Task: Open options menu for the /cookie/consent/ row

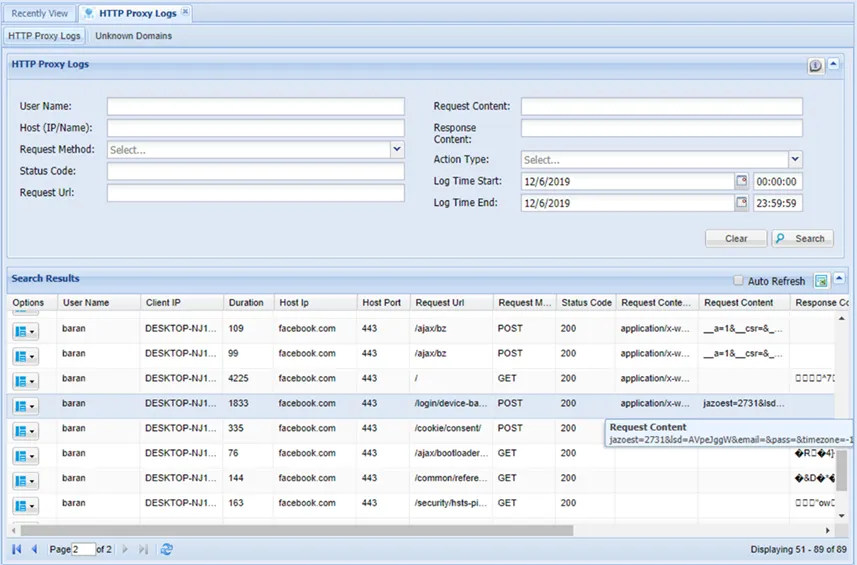Action: pyautogui.click(x=25, y=431)
